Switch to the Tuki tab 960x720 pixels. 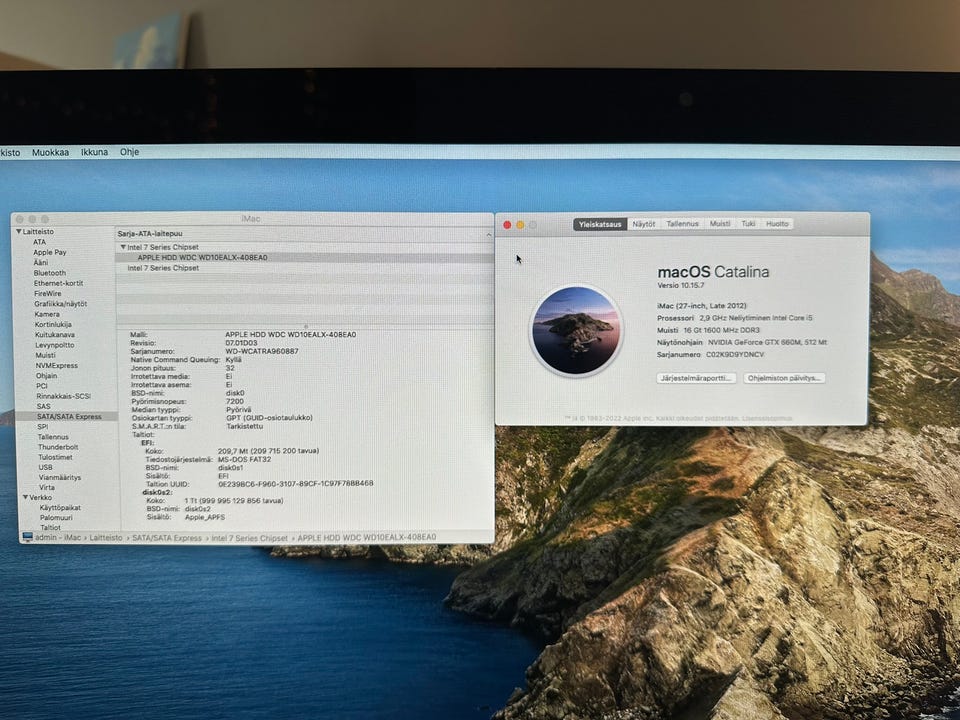coord(748,224)
